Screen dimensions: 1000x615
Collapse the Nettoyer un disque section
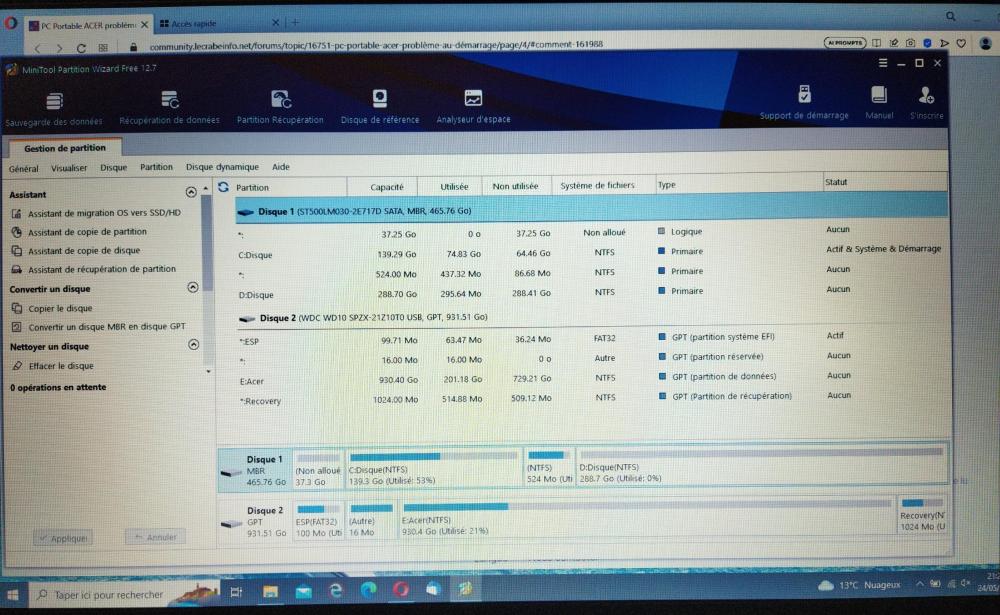tap(193, 345)
